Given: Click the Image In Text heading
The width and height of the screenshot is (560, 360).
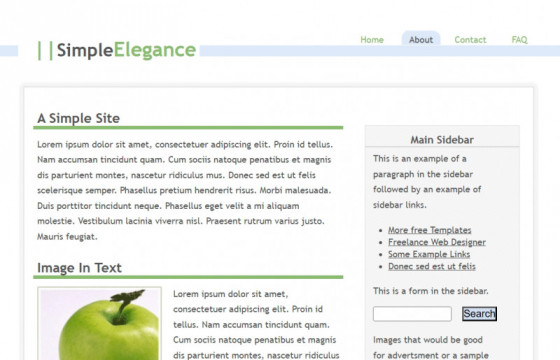Looking at the screenshot, I should pyautogui.click(x=79, y=268).
